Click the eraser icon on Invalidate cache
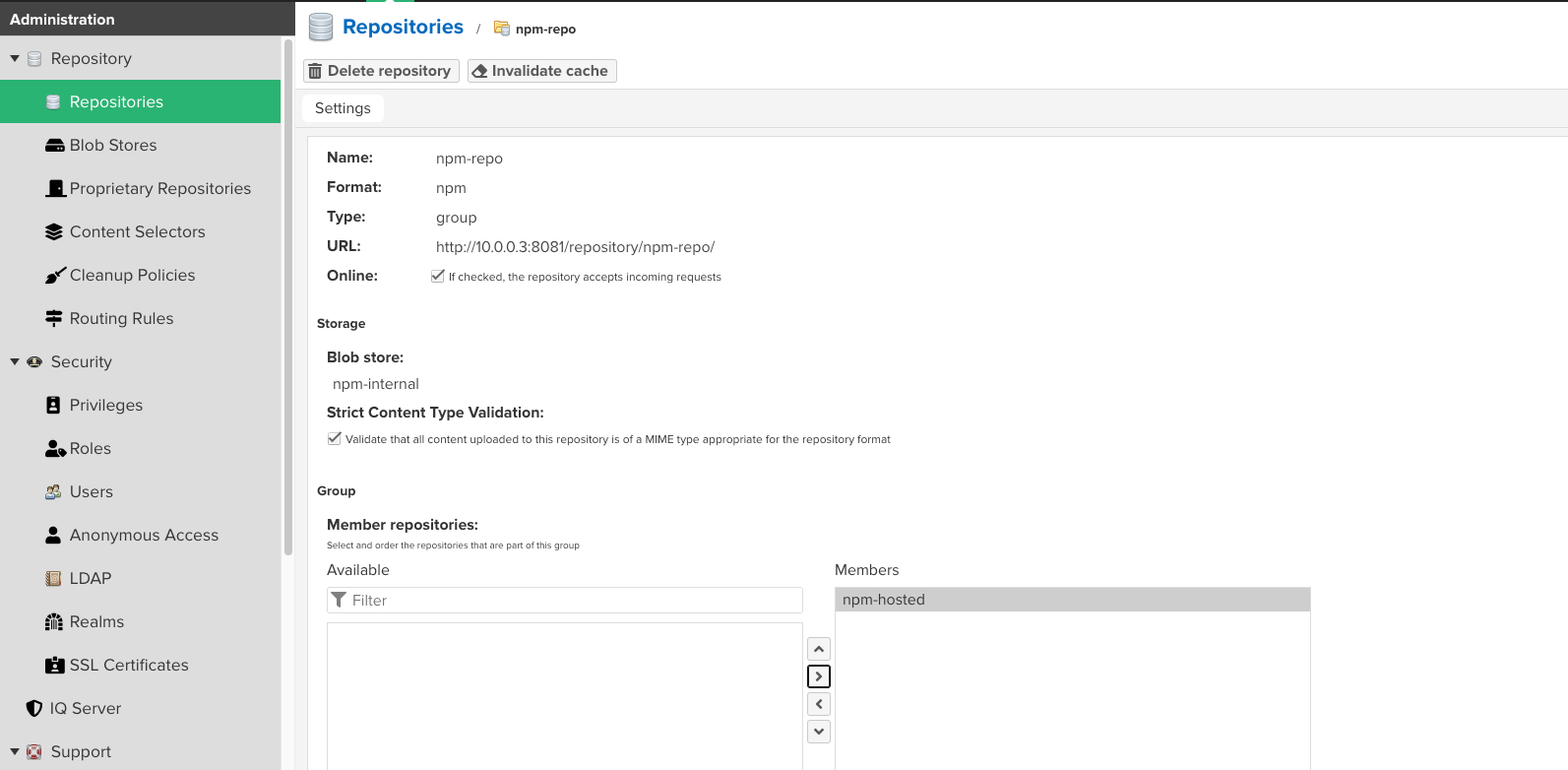This screenshot has width=1568, height=770. 479,72
